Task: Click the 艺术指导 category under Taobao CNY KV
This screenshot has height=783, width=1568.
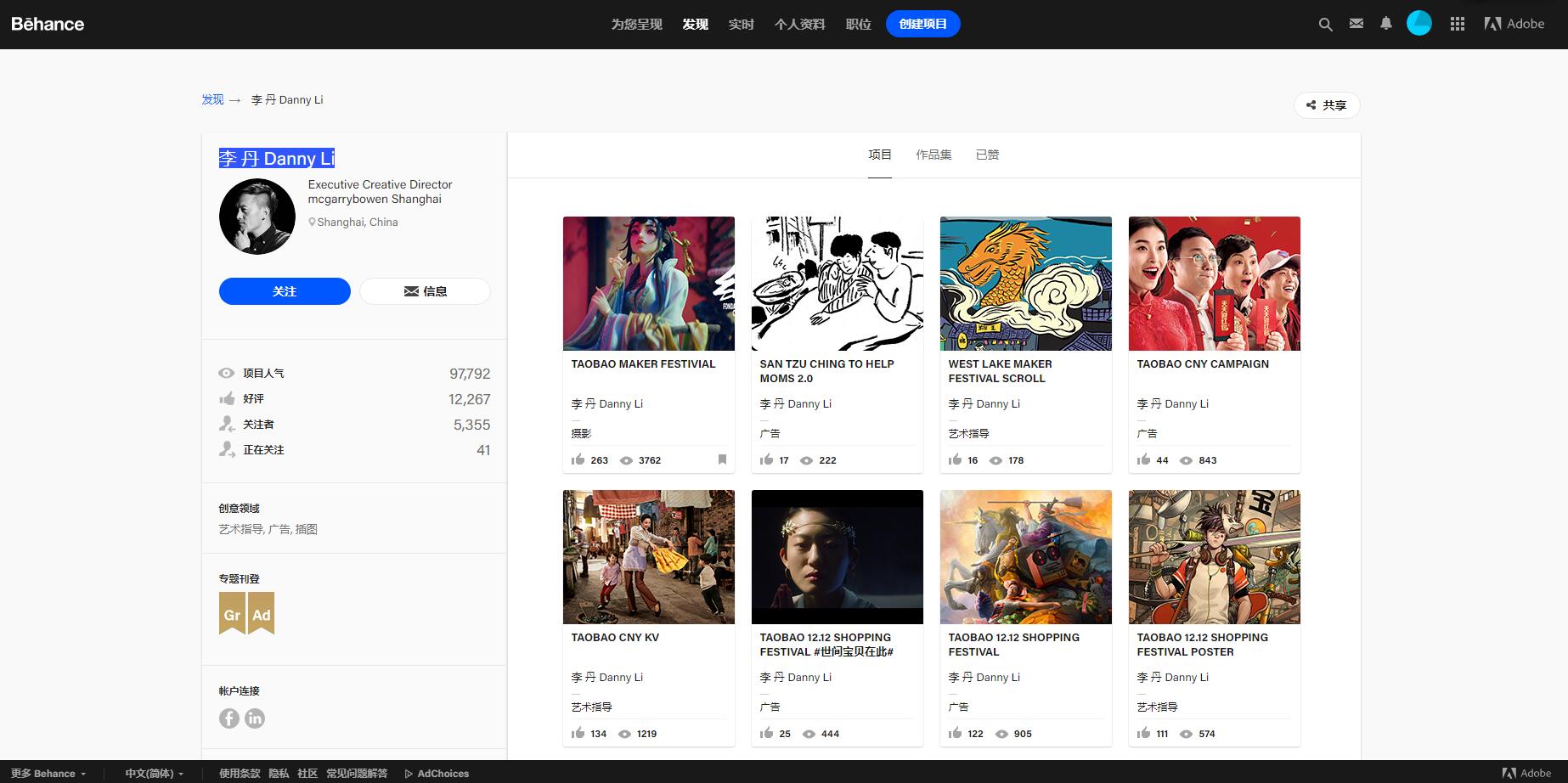Action: click(591, 707)
